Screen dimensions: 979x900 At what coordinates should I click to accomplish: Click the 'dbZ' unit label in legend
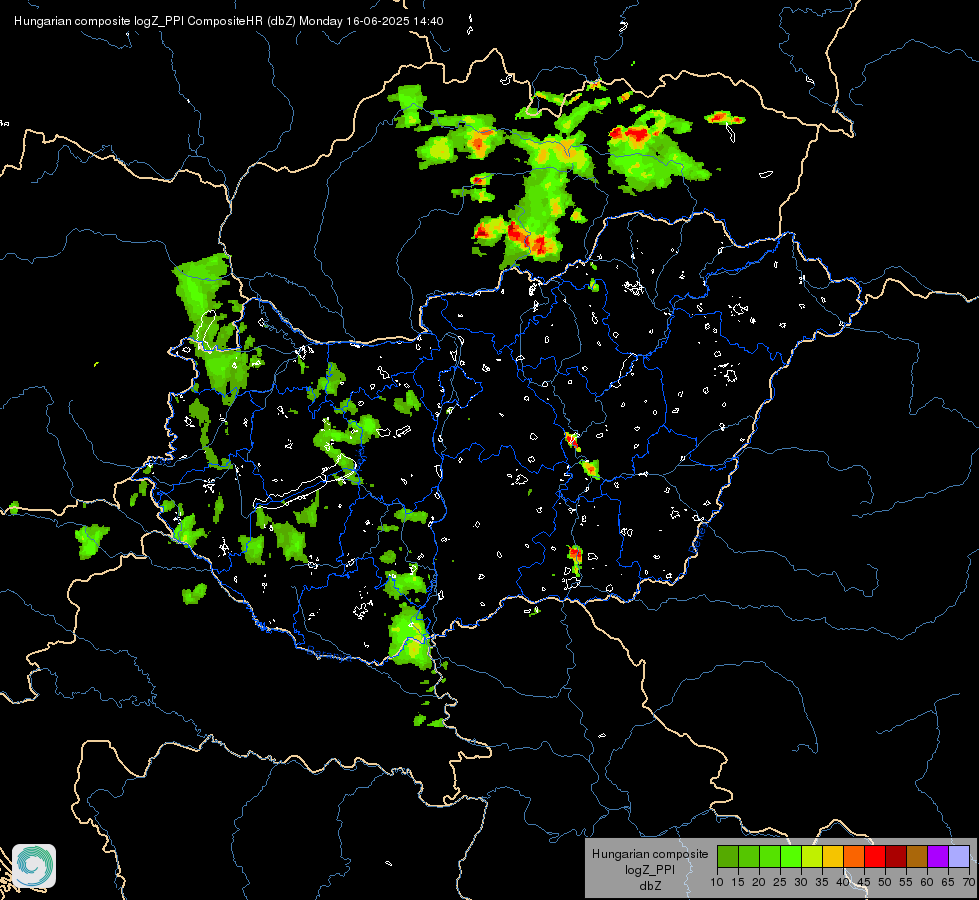[651, 886]
